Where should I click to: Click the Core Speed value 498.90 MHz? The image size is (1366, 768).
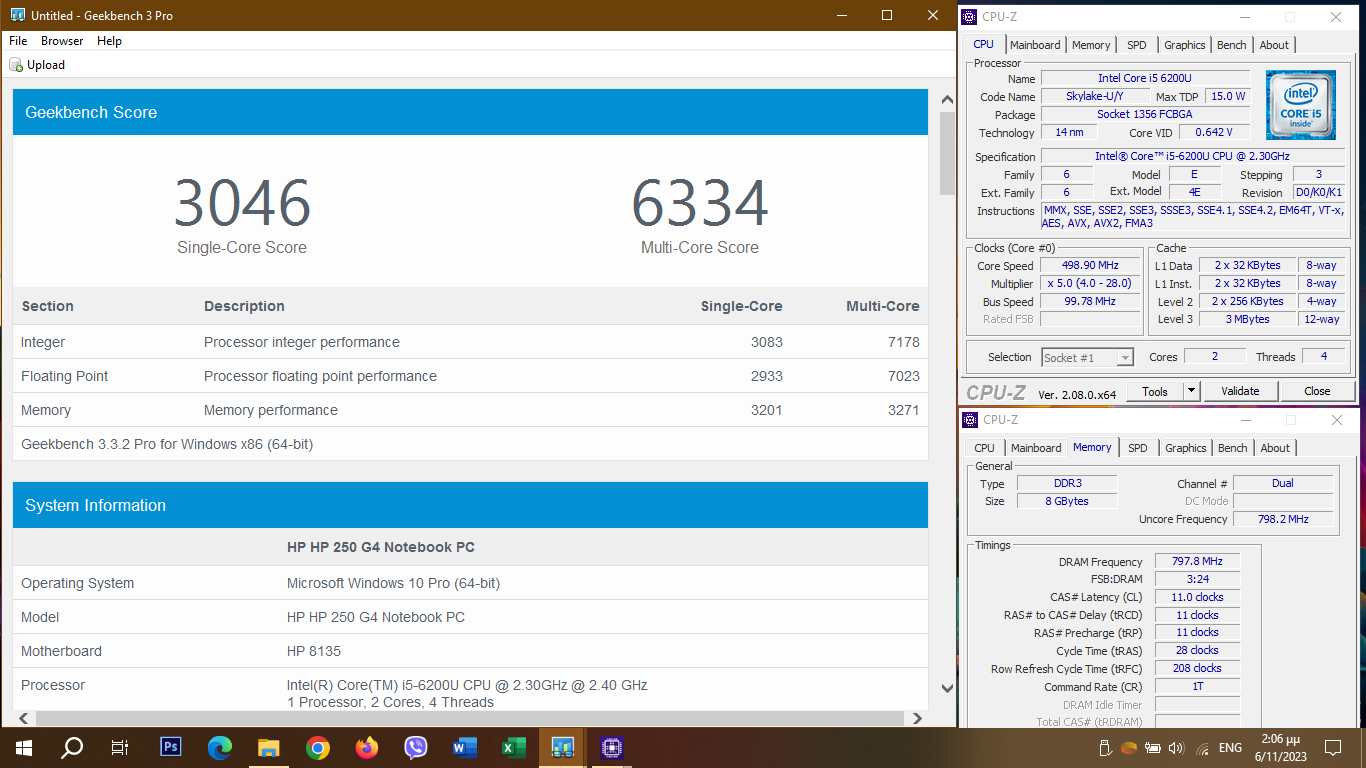pyautogui.click(x=1090, y=266)
